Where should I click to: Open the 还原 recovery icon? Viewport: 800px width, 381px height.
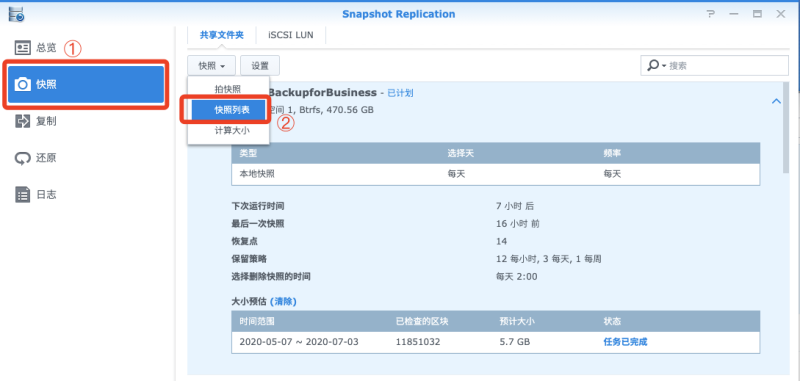click(x=23, y=158)
